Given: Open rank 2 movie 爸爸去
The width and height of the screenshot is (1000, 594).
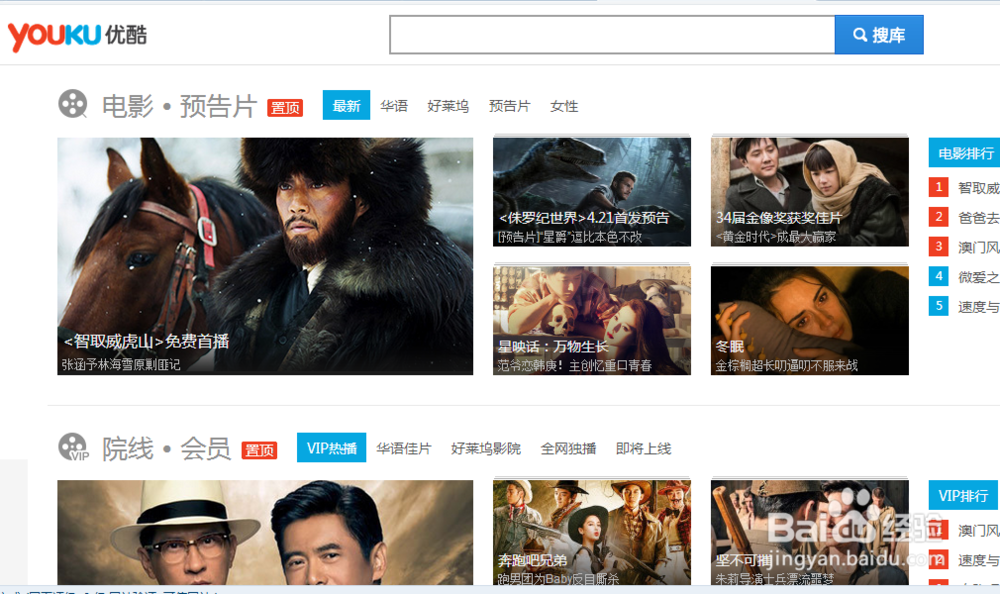Looking at the screenshot, I should coord(978,218).
